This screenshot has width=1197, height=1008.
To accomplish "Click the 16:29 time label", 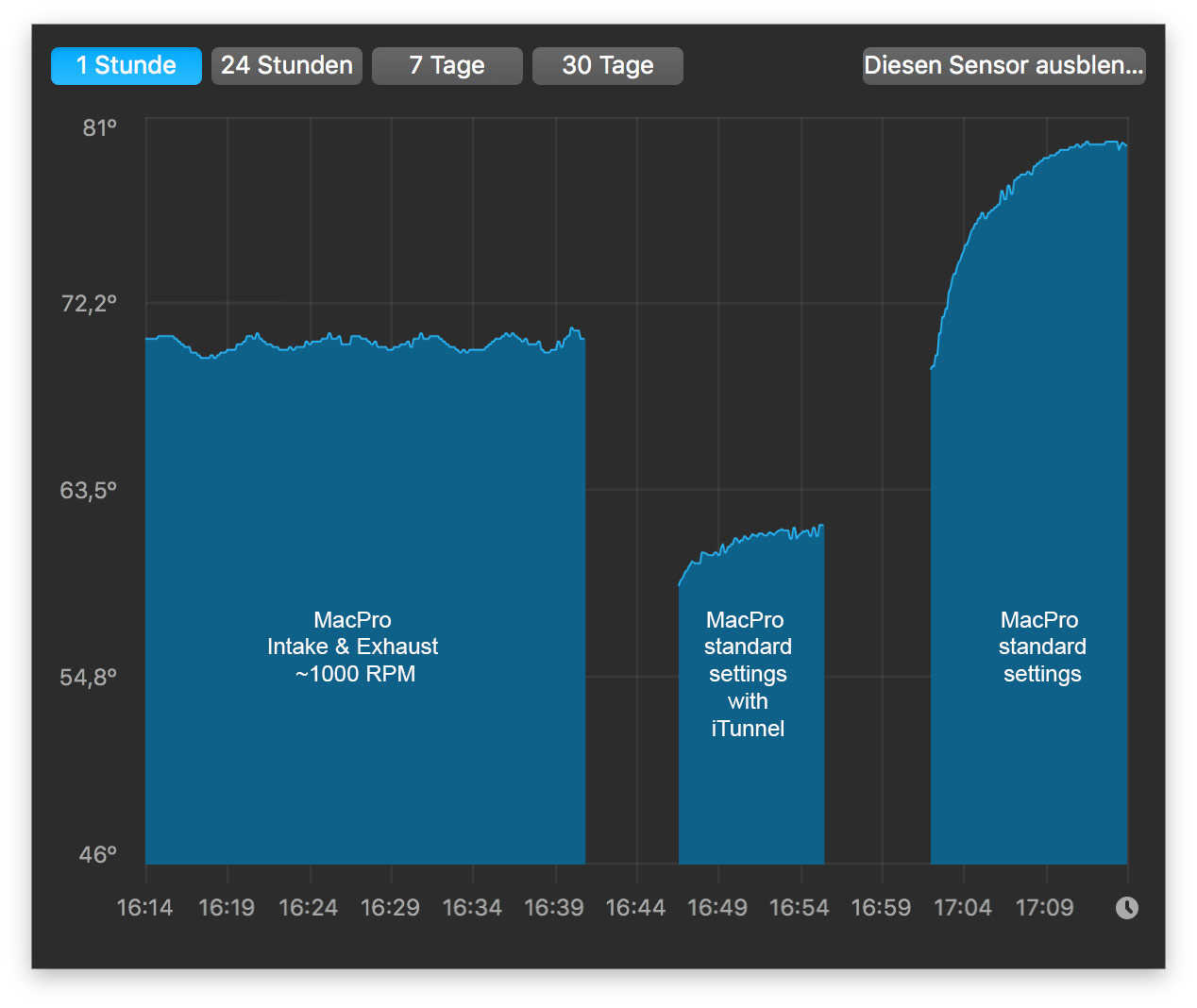I will click(x=391, y=908).
